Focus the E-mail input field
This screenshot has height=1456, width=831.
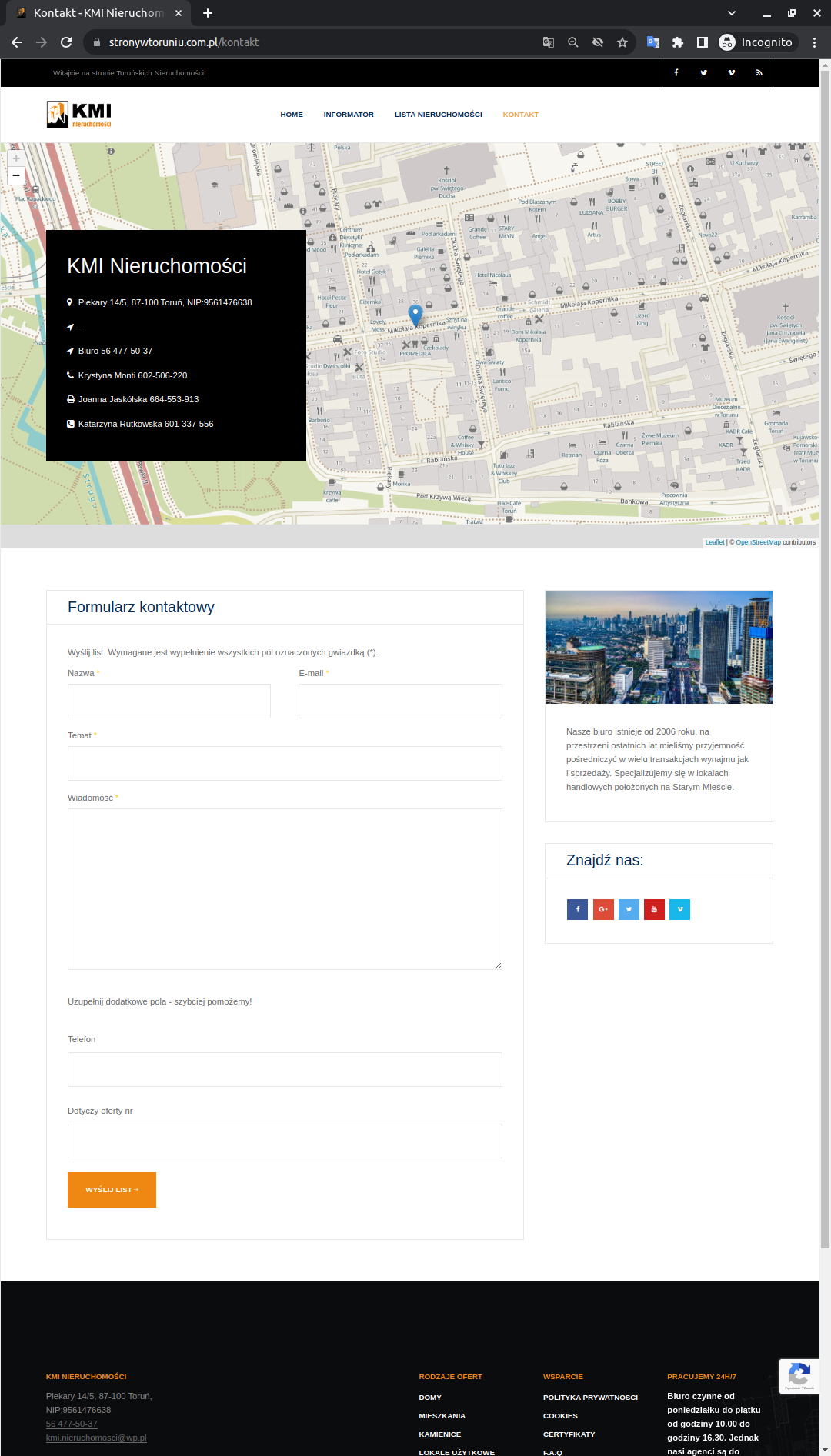pos(400,701)
